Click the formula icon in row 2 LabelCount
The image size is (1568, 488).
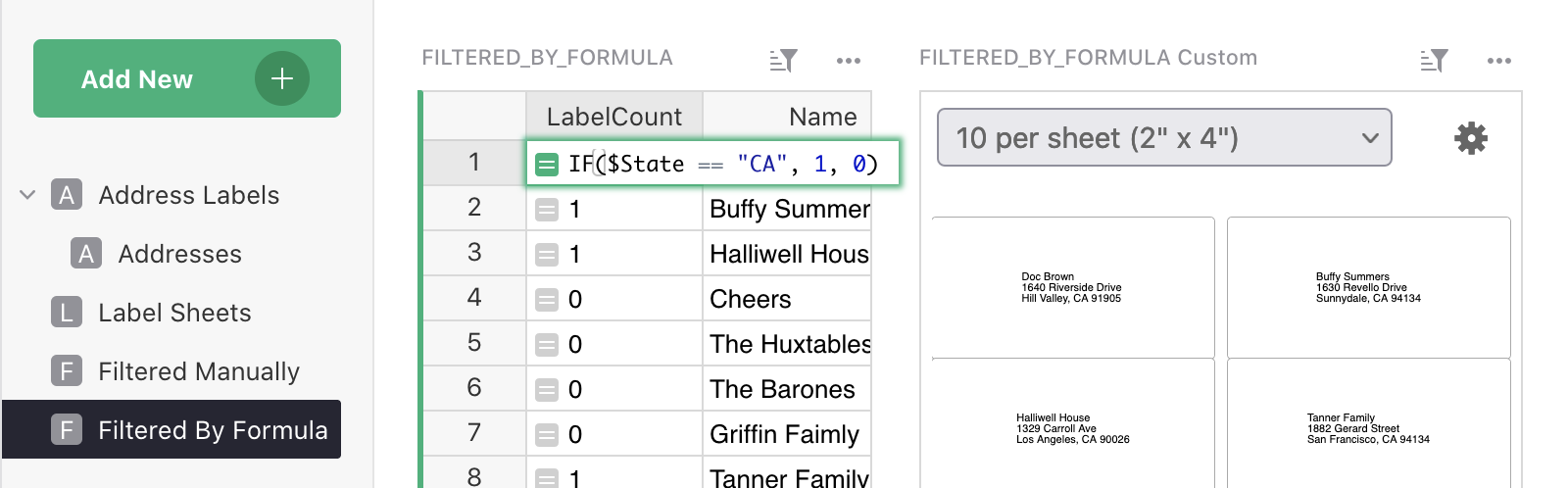pos(547,209)
